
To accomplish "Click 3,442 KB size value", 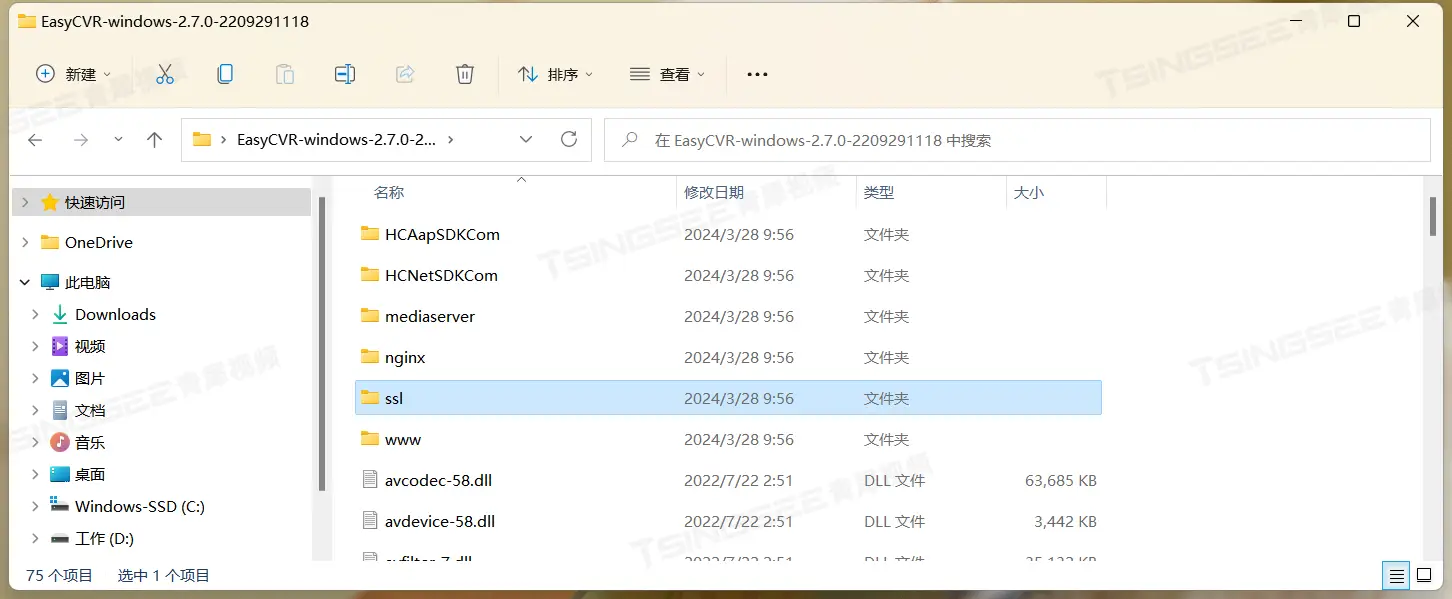I will point(1066,521).
